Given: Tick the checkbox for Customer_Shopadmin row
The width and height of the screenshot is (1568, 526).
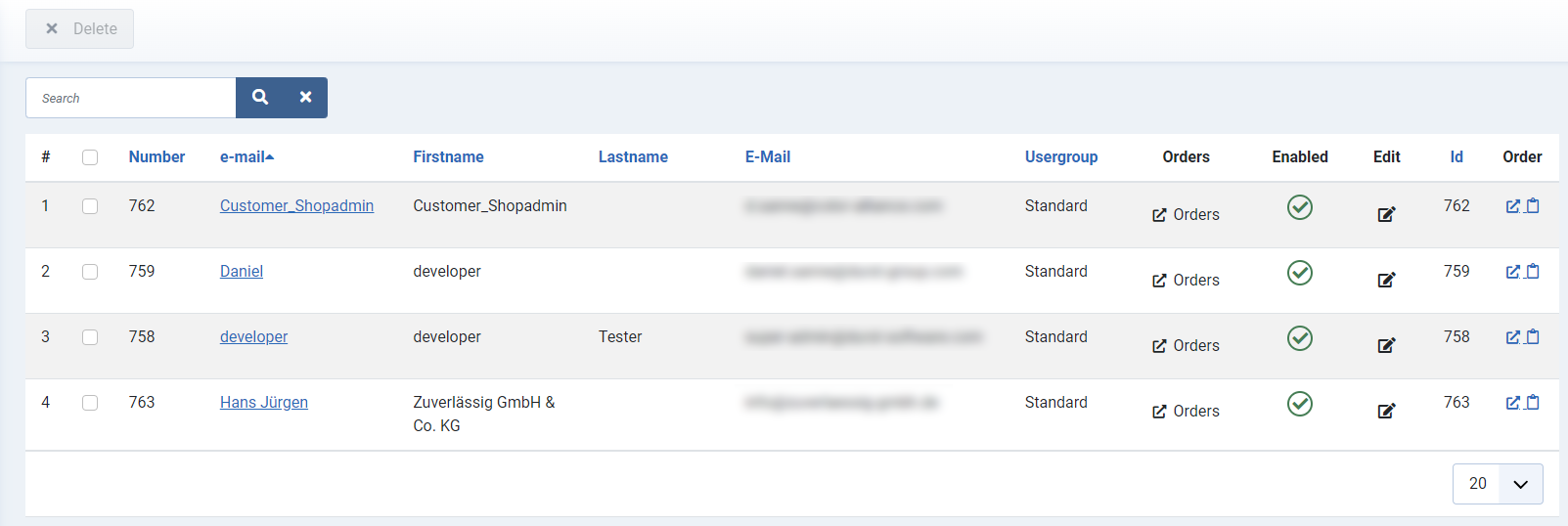Looking at the screenshot, I should (90, 206).
